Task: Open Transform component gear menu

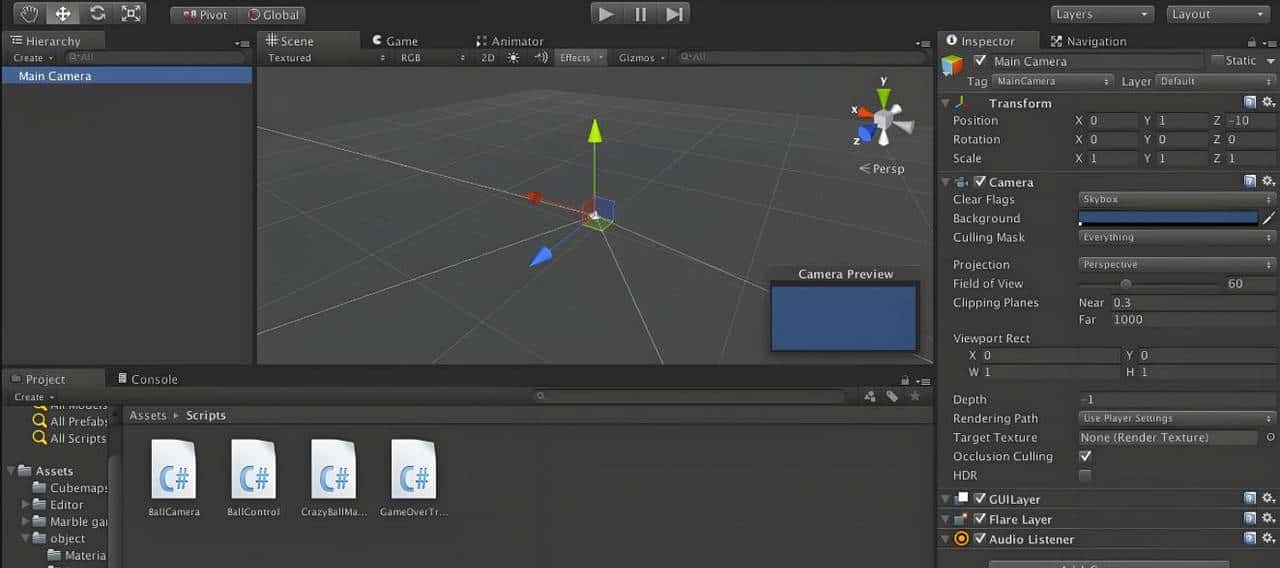Action: click(1268, 102)
